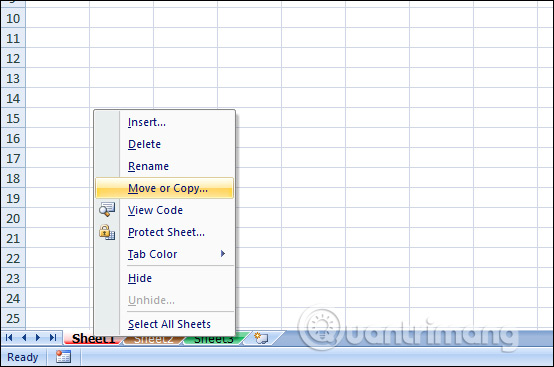Click the macro record icon in status bar
554x367 pixels.
point(63,357)
